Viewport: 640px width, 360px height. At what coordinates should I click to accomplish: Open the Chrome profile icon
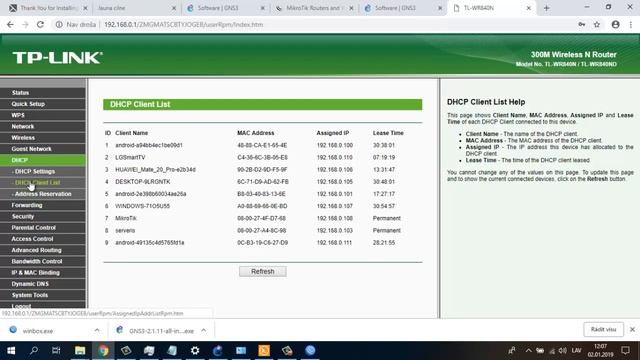[616, 24]
